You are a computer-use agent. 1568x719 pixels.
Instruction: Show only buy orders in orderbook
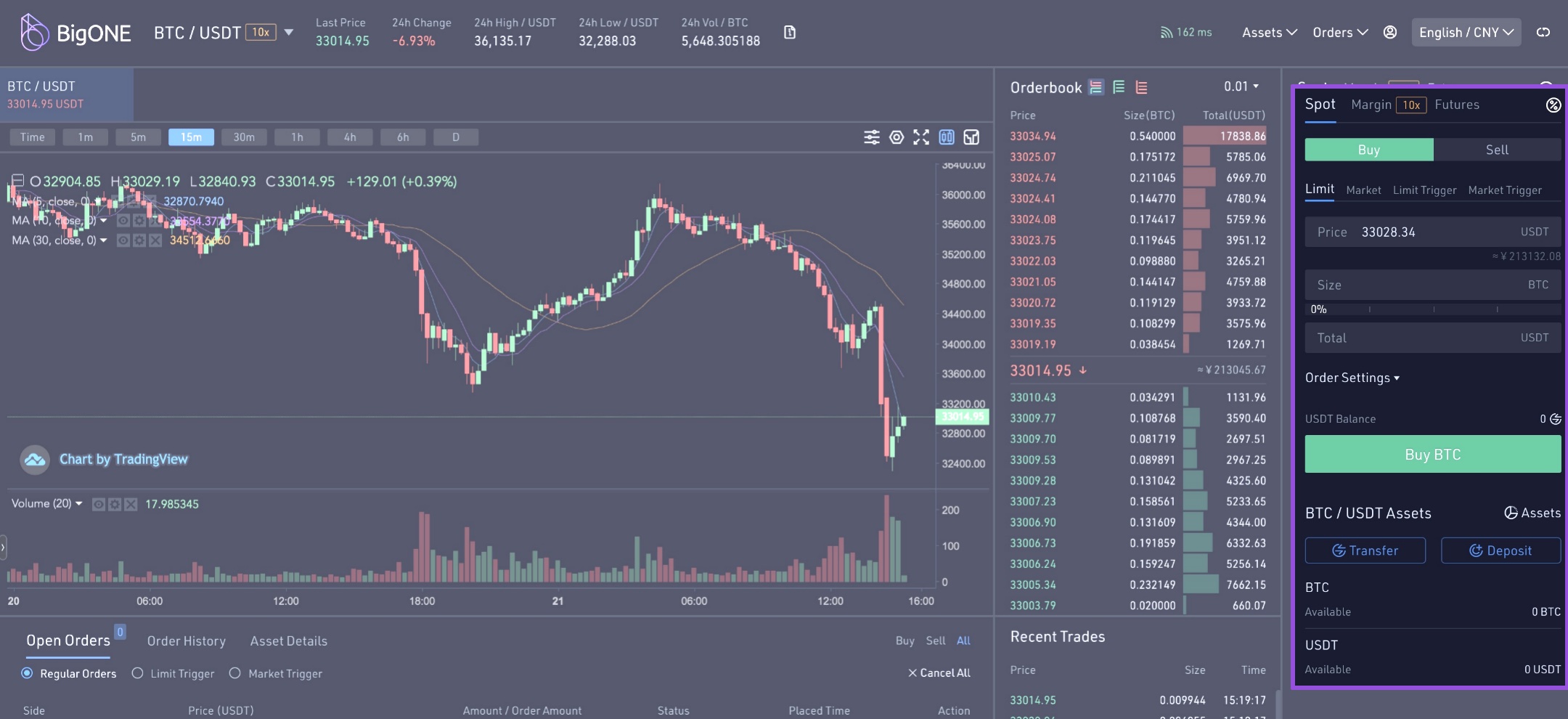pyautogui.click(x=1119, y=88)
